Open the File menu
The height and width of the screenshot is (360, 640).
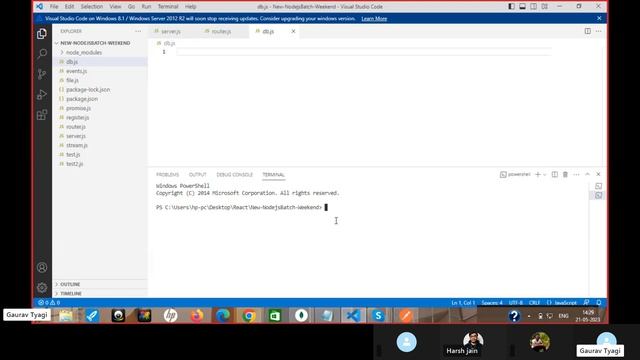coord(54,7)
